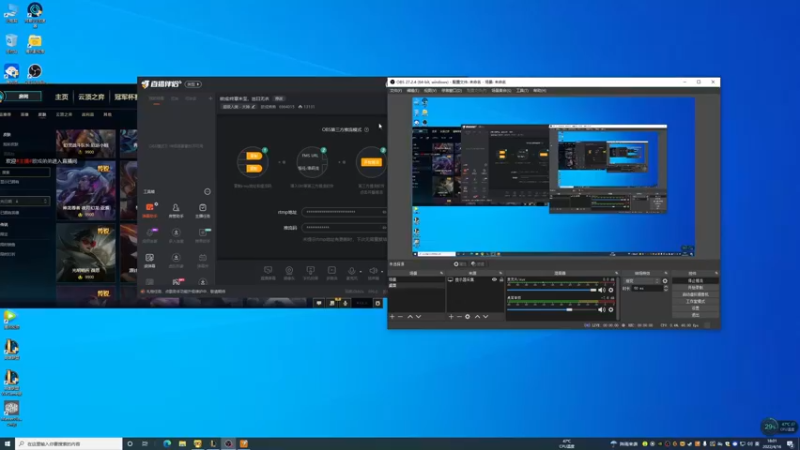Open 桌面音频 mixer gear settings
The height and width of the screenshot is (450, 800).
611,310
